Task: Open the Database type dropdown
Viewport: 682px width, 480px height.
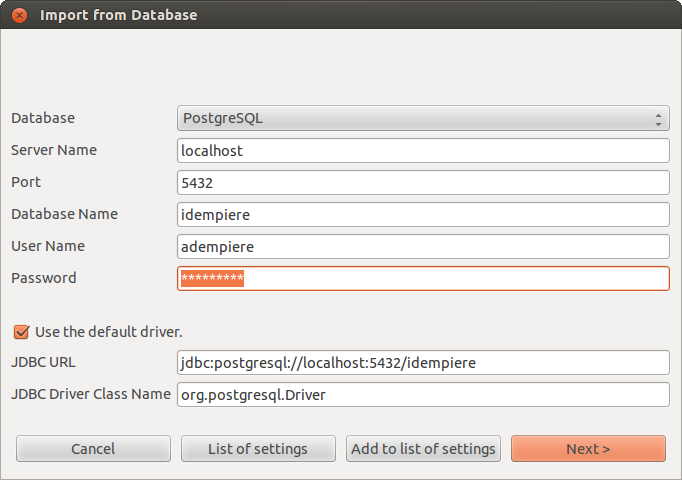Action: pos(423,118)
